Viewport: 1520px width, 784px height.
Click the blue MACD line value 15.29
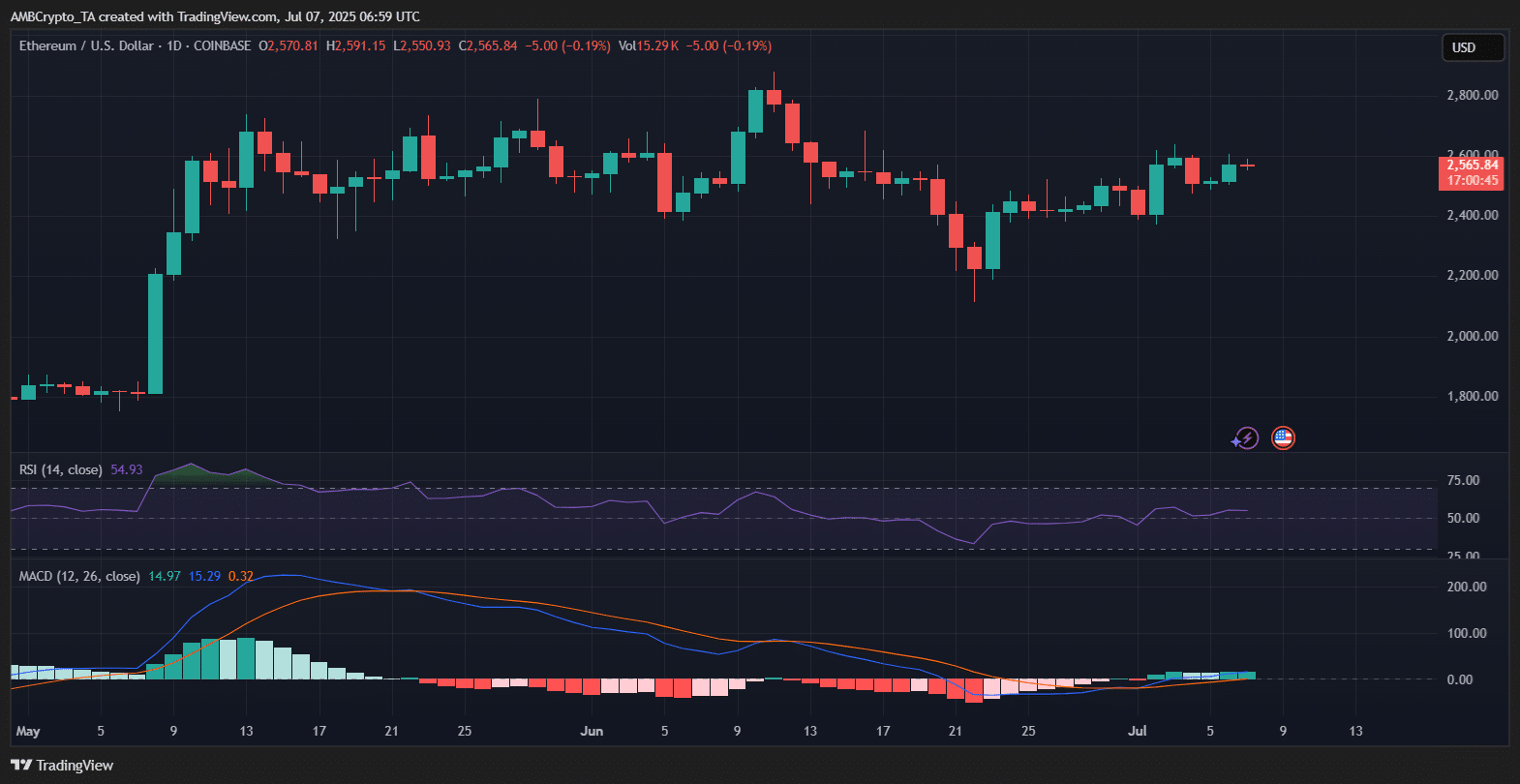pos(204,576)
